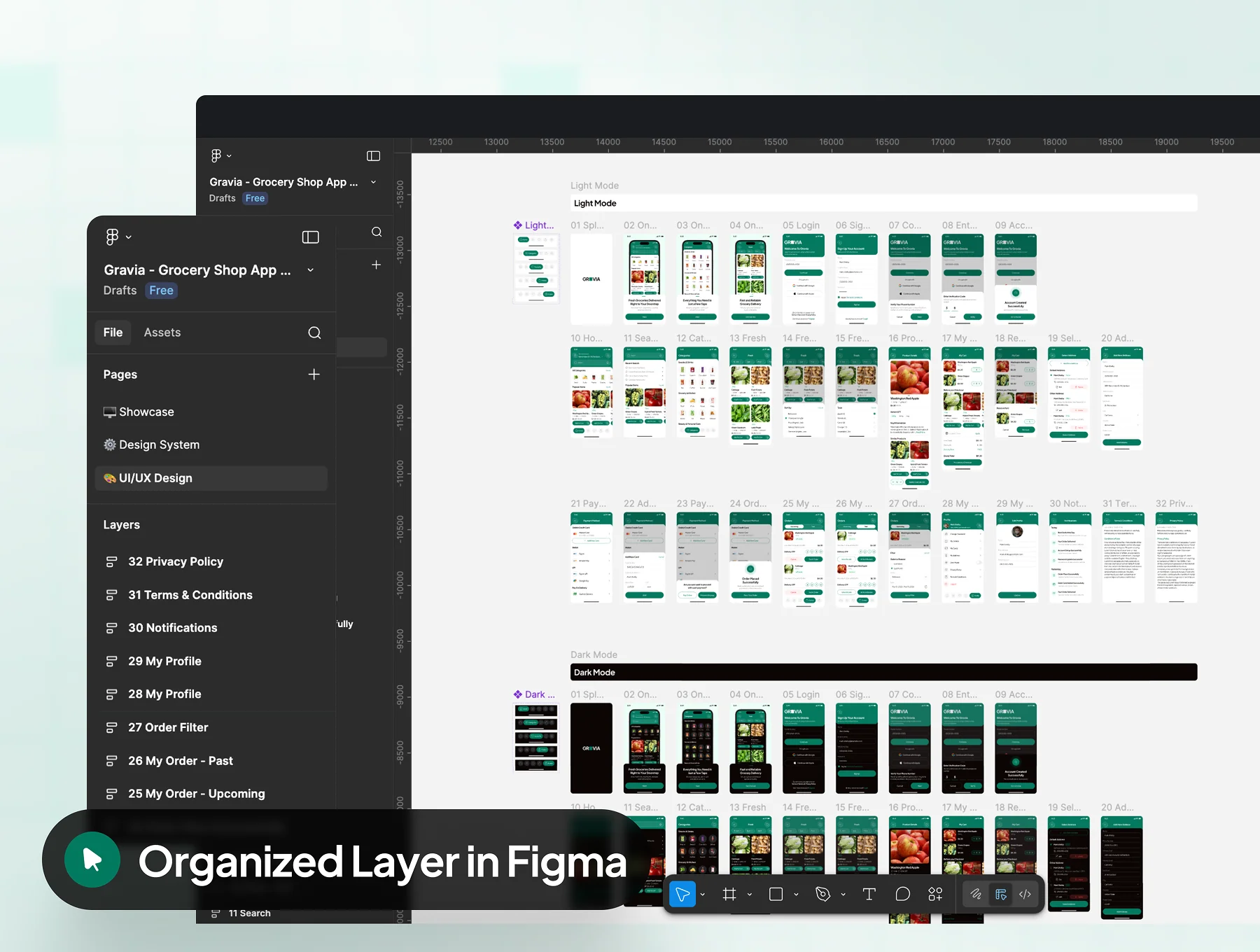
Task: Switch to Dev Mode in the toolbar
Action: [1025, 894]
